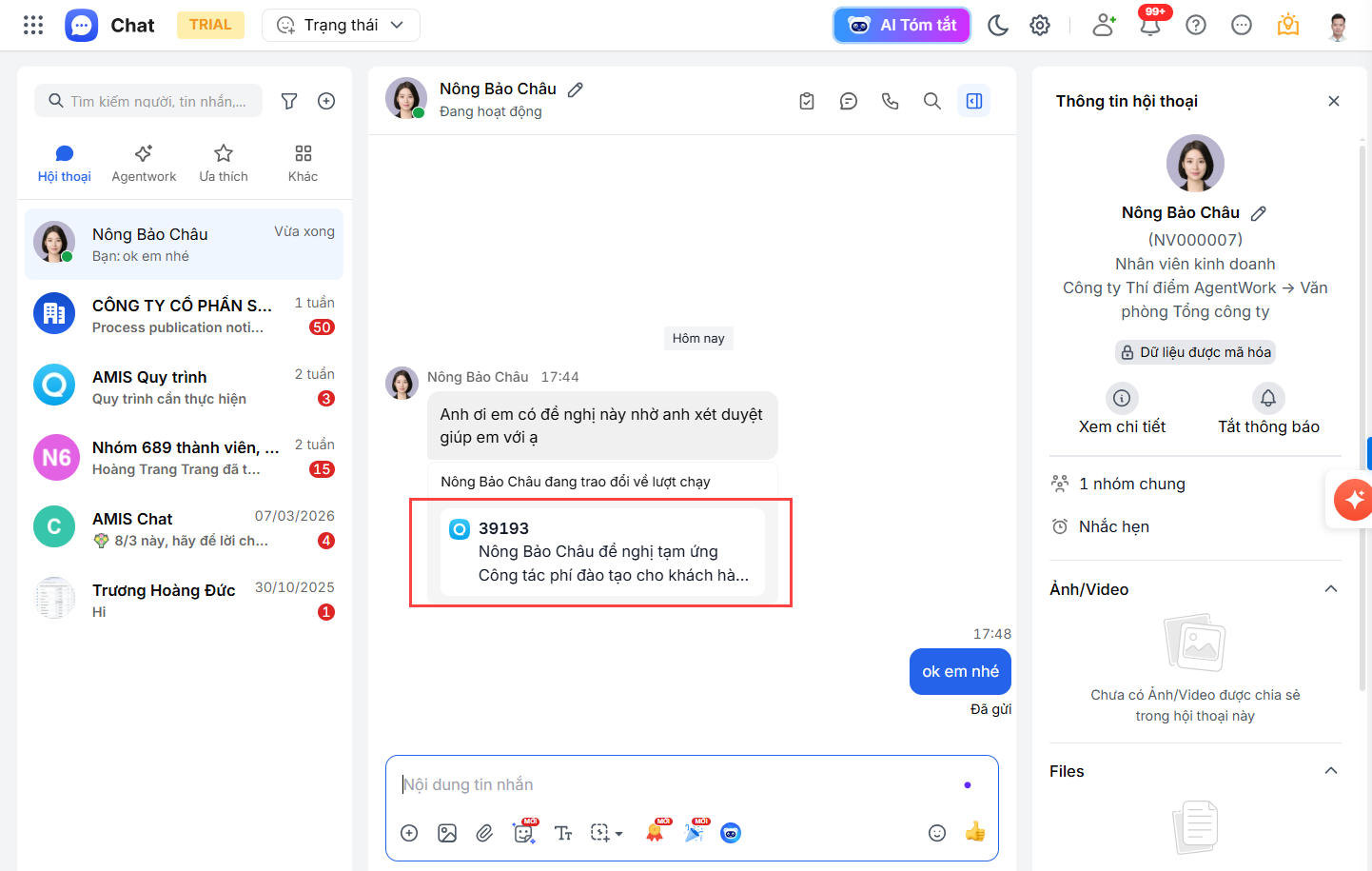Click the search people and messages field
Viewport: 1372px width, 871px height.
click(x=148, y=101)
